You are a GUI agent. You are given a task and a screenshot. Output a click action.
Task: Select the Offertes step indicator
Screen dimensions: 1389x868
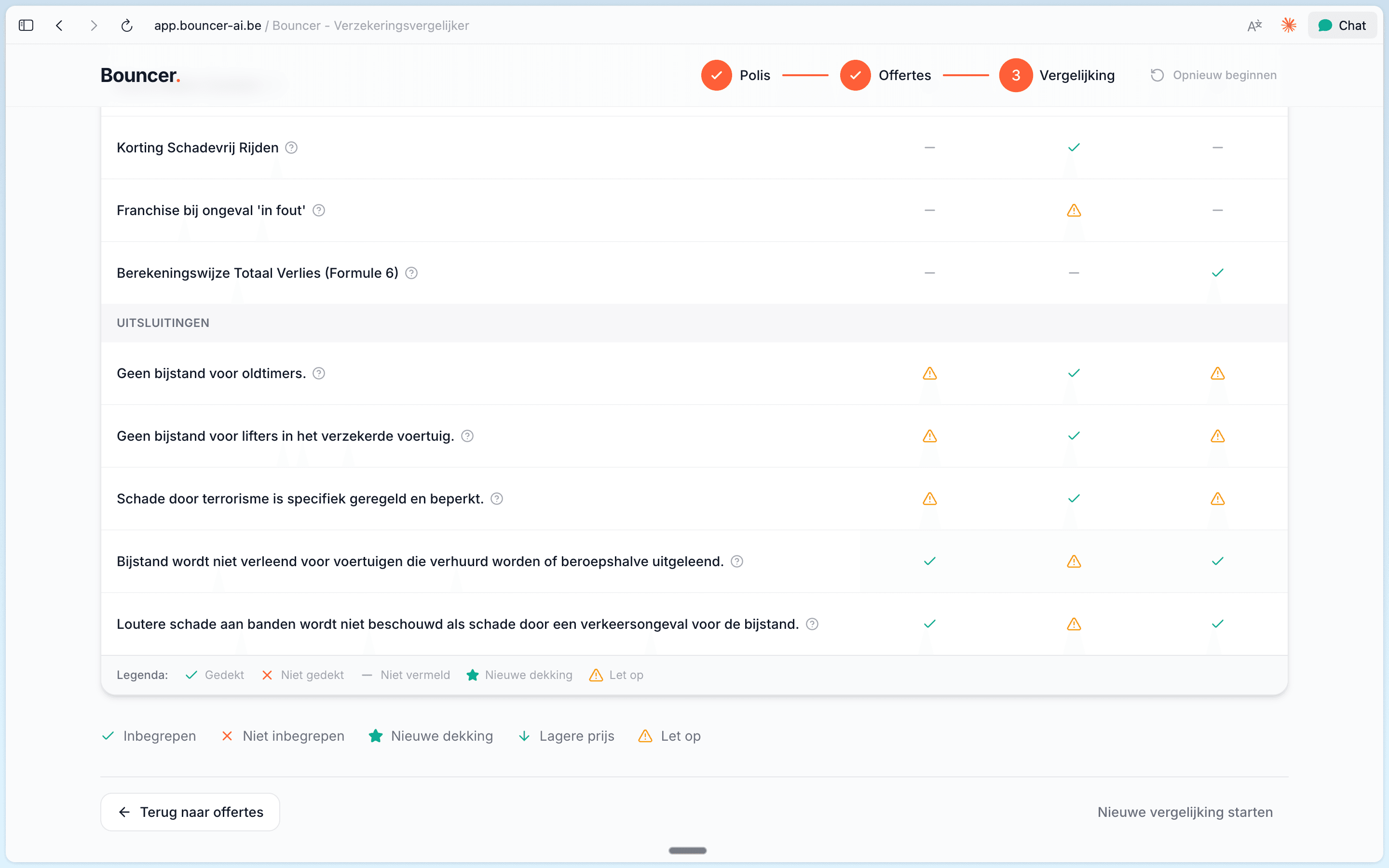tap(855, 75)
